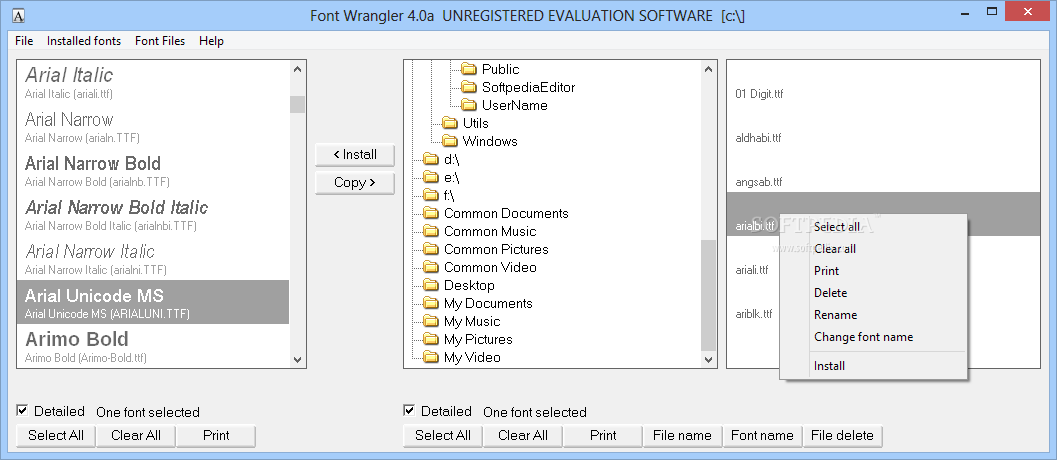The height and width of the screenshot is (460, 1057).
Task: Click the My Documents folder icon
Action: pyautogui.click(x=431, y=304)
